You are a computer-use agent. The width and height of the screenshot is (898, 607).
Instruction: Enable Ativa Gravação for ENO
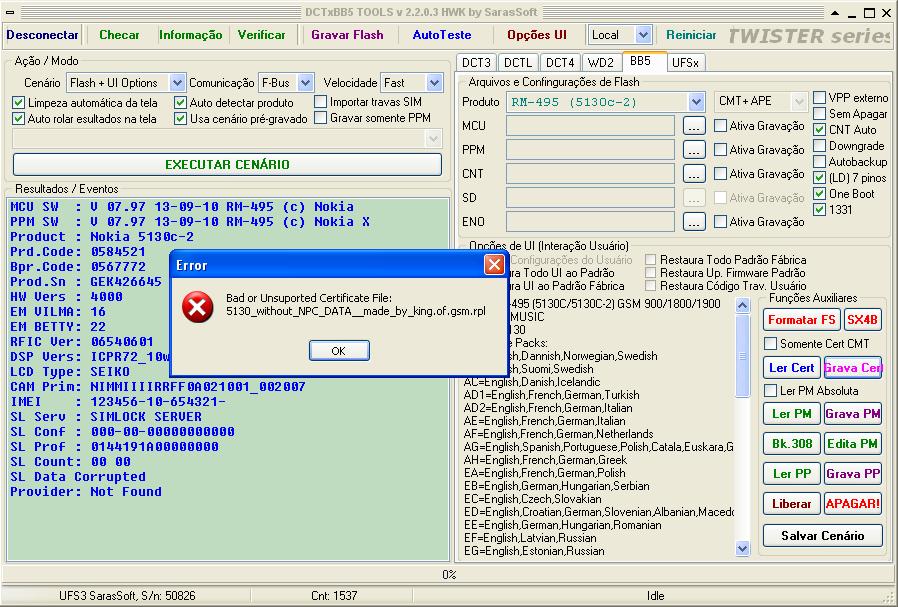click(721, 221)
